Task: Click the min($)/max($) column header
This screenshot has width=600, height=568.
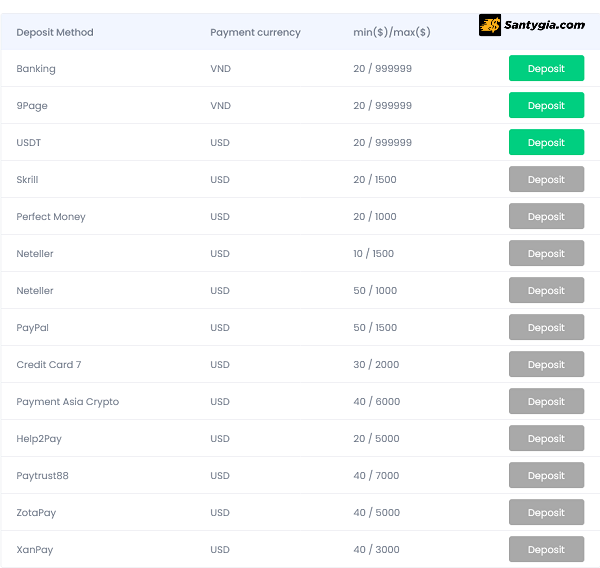Action: tap(392, 32)
